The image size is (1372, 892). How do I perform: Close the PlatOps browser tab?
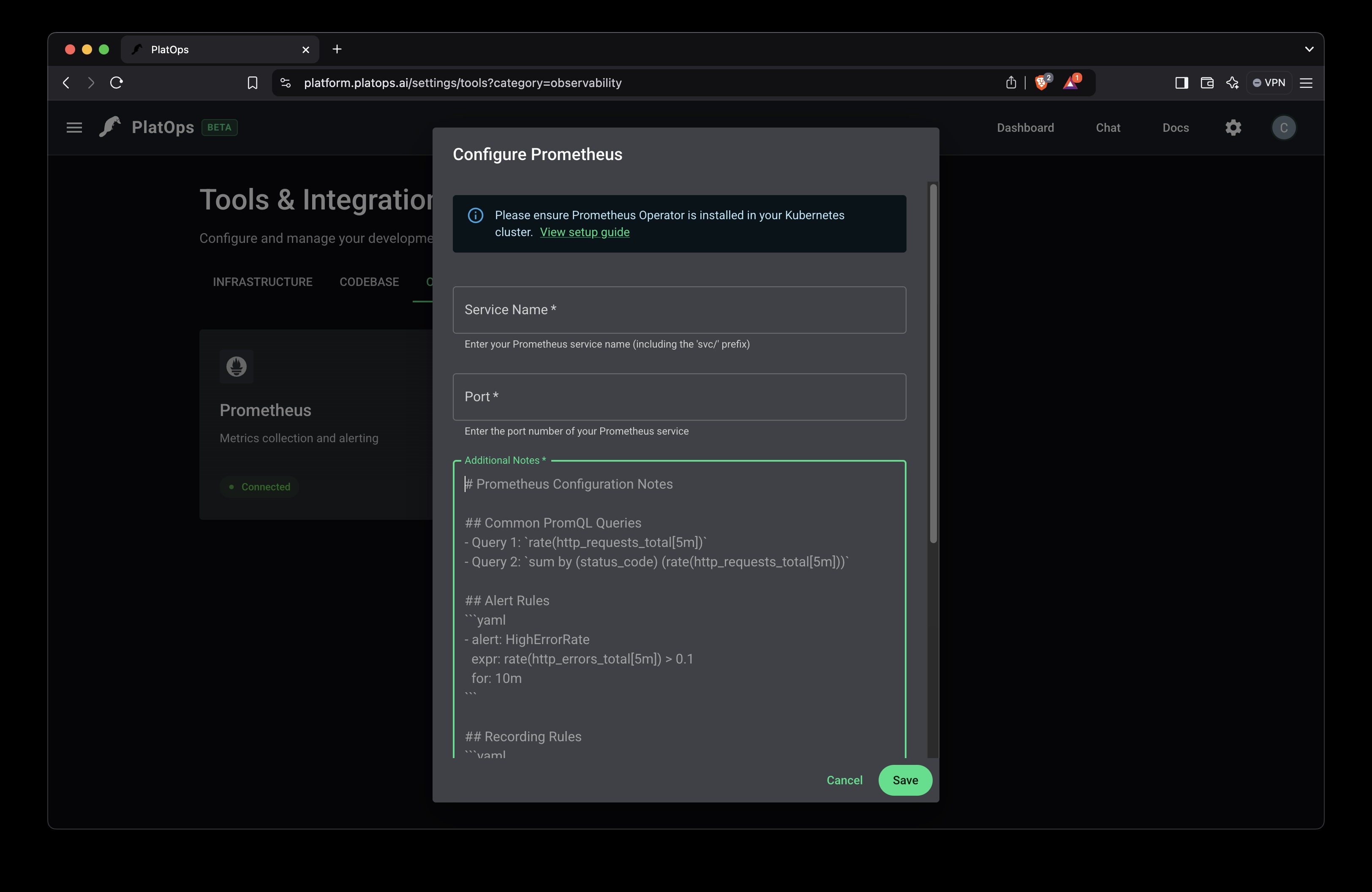[305, 49]
